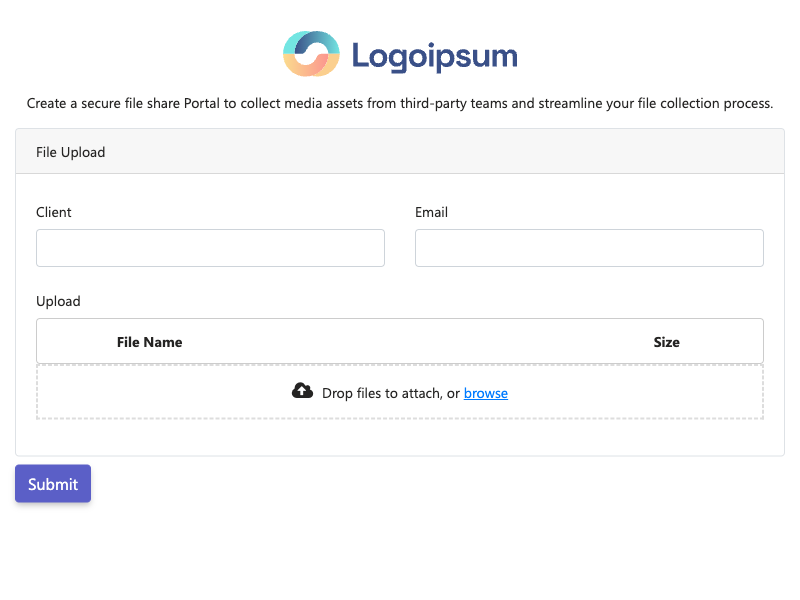Click the orange arc of the logo mark

[310, 72]
